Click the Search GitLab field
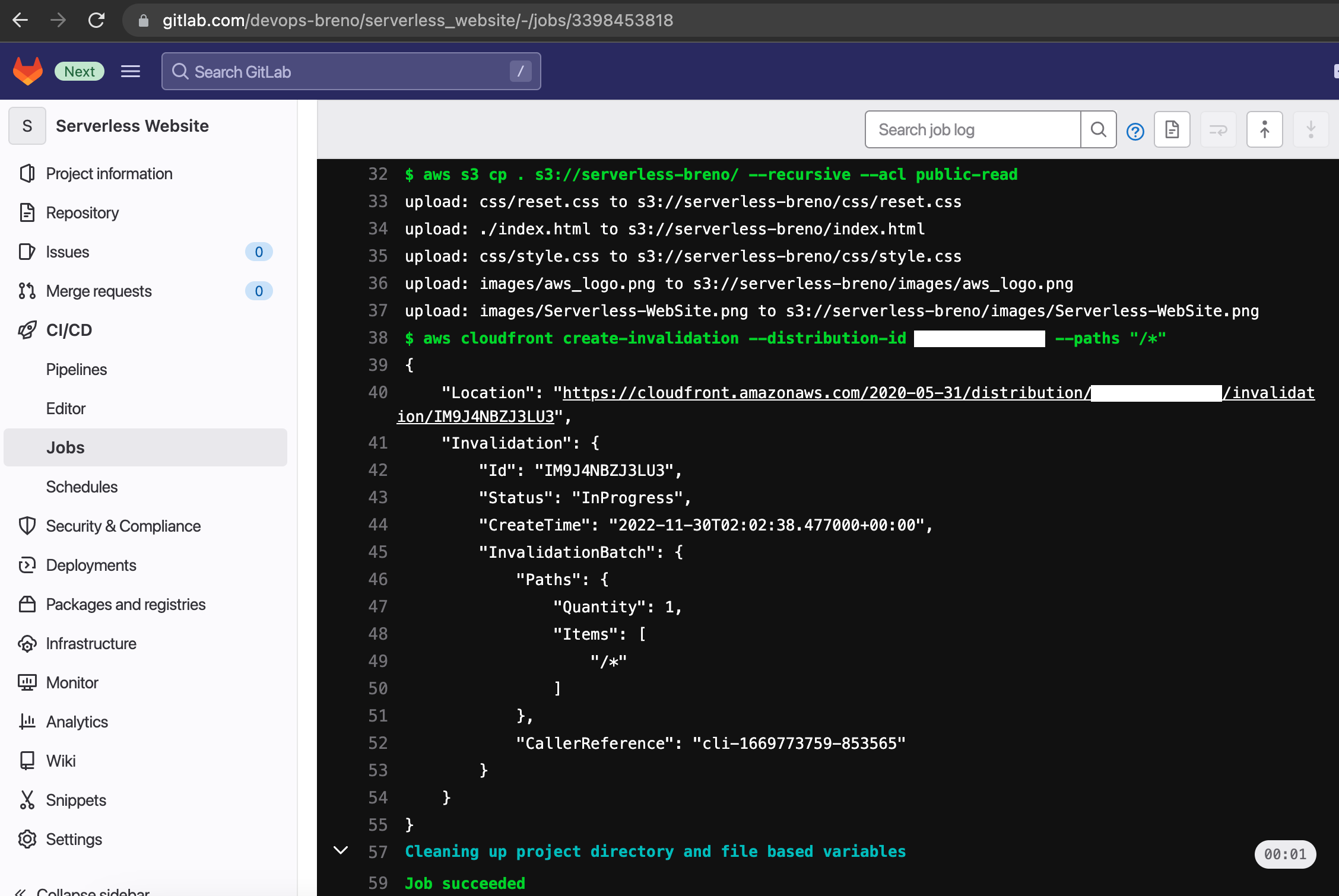Viewport: 1339px width, 896px height. (350, 72)
